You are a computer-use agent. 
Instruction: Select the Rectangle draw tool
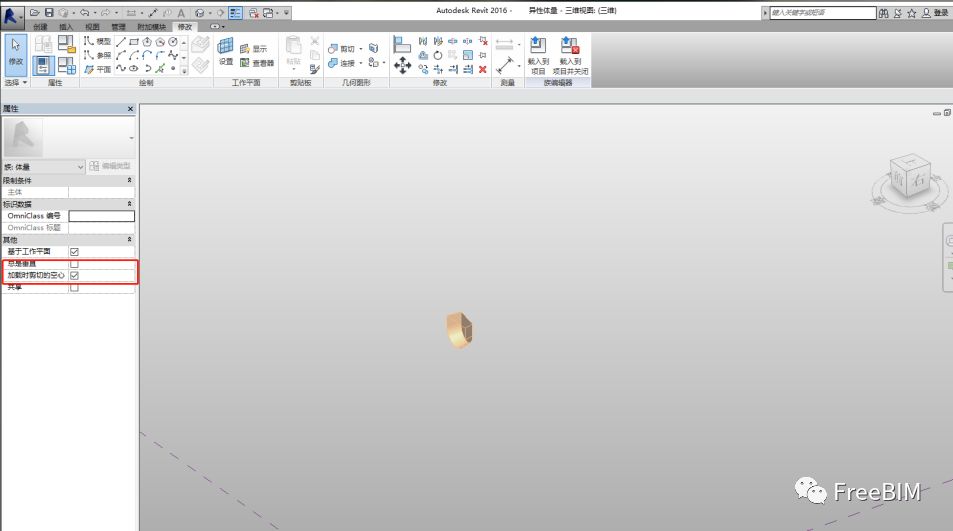134,42
